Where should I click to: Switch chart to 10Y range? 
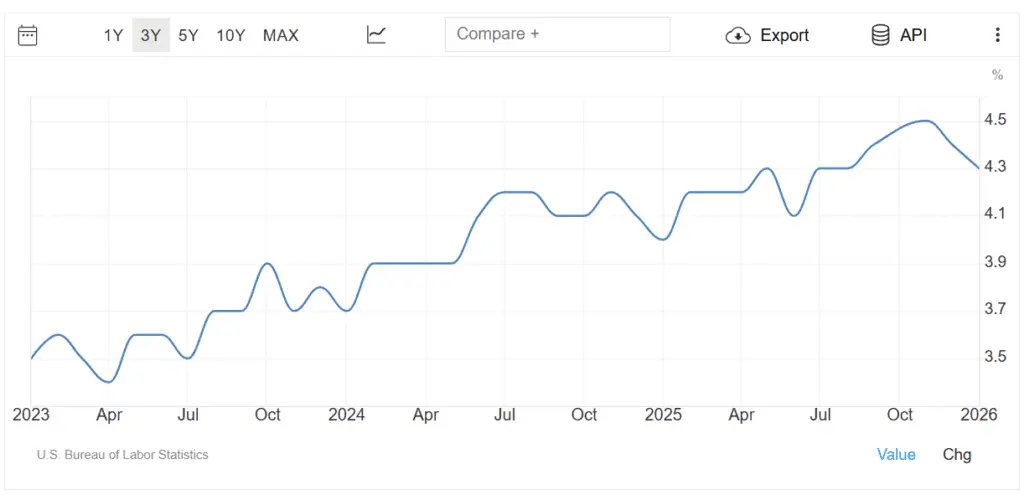[231, 36]
